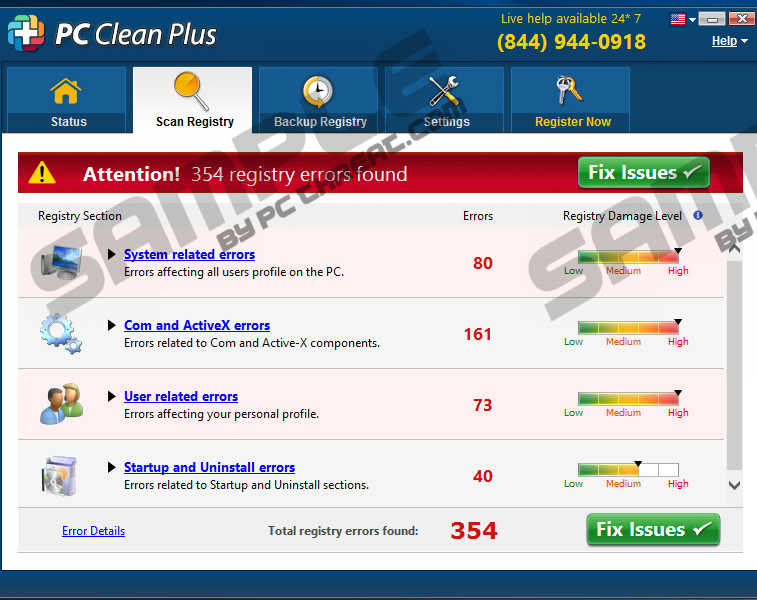Click the User related errors people icon
The height and width of the screenshot is (600, 757).
tap(60, 404)
